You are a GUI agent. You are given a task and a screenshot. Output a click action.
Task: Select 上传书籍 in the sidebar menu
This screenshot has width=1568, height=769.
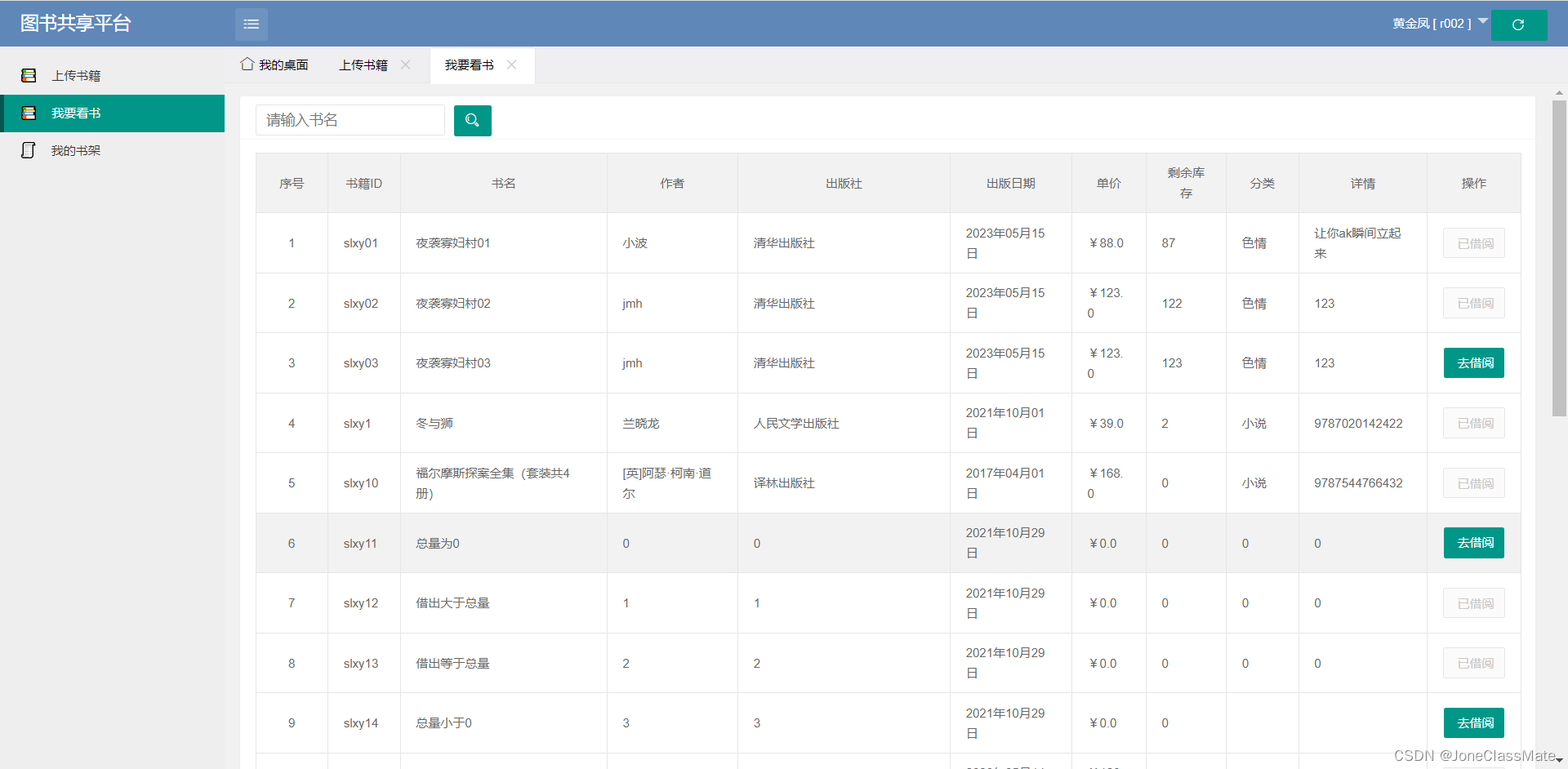coord(77,75)
